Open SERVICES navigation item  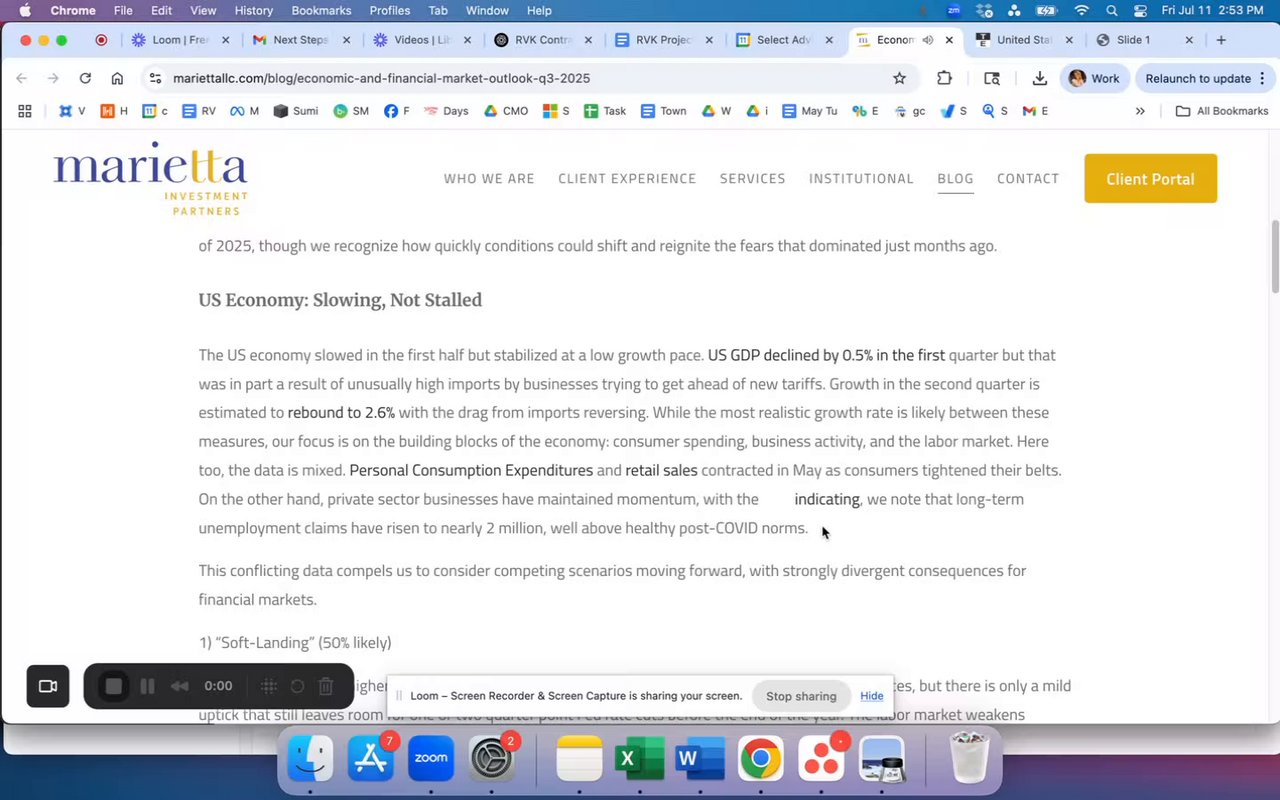(753, 179)
